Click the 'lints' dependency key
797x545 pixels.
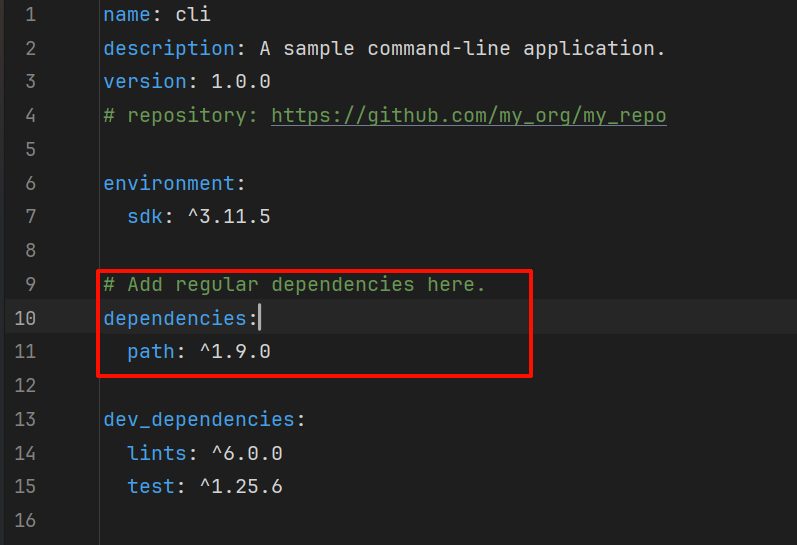157,453
